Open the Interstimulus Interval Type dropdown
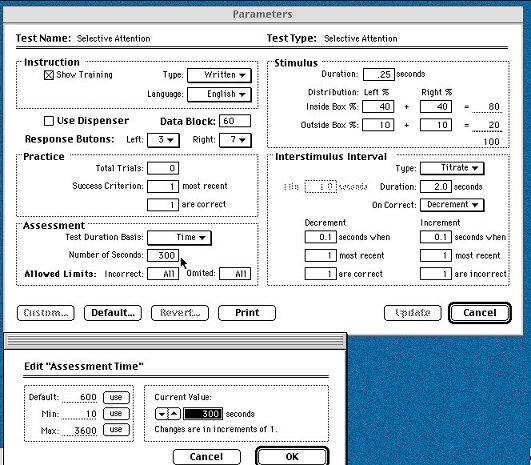The width and height of the screenshot is (531, 465). click(x=452, y=168)
